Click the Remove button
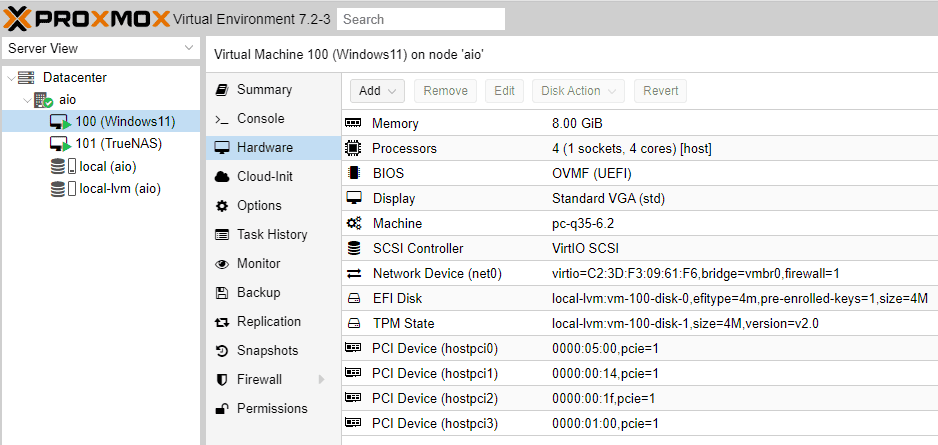This screenshot has height=445, width=938. pyautogui.click(x=446, y=91)
